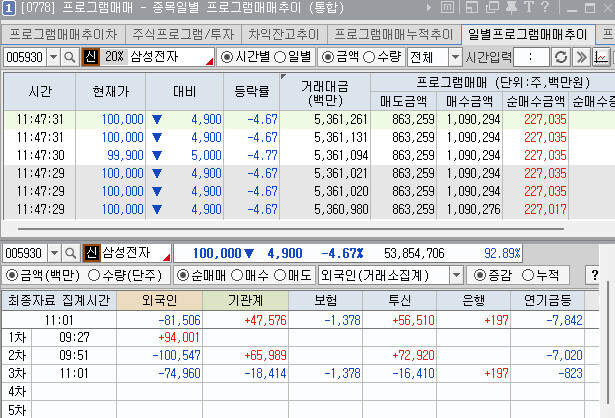Click the 신 badge in the lower stock panel
The image size is (615, 418).
point(92,253)
